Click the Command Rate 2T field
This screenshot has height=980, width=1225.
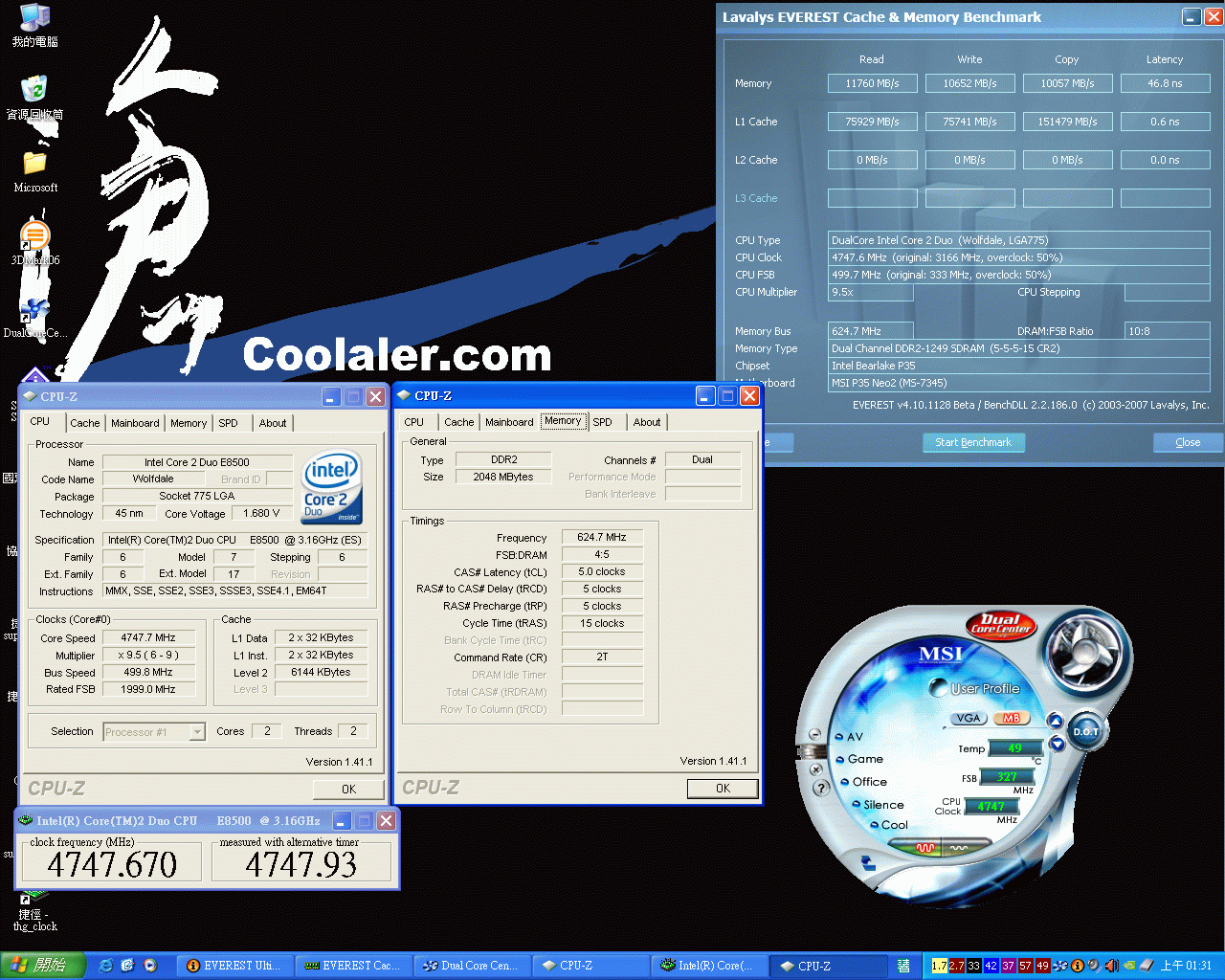pyautogui.click(x=602, y=657)
